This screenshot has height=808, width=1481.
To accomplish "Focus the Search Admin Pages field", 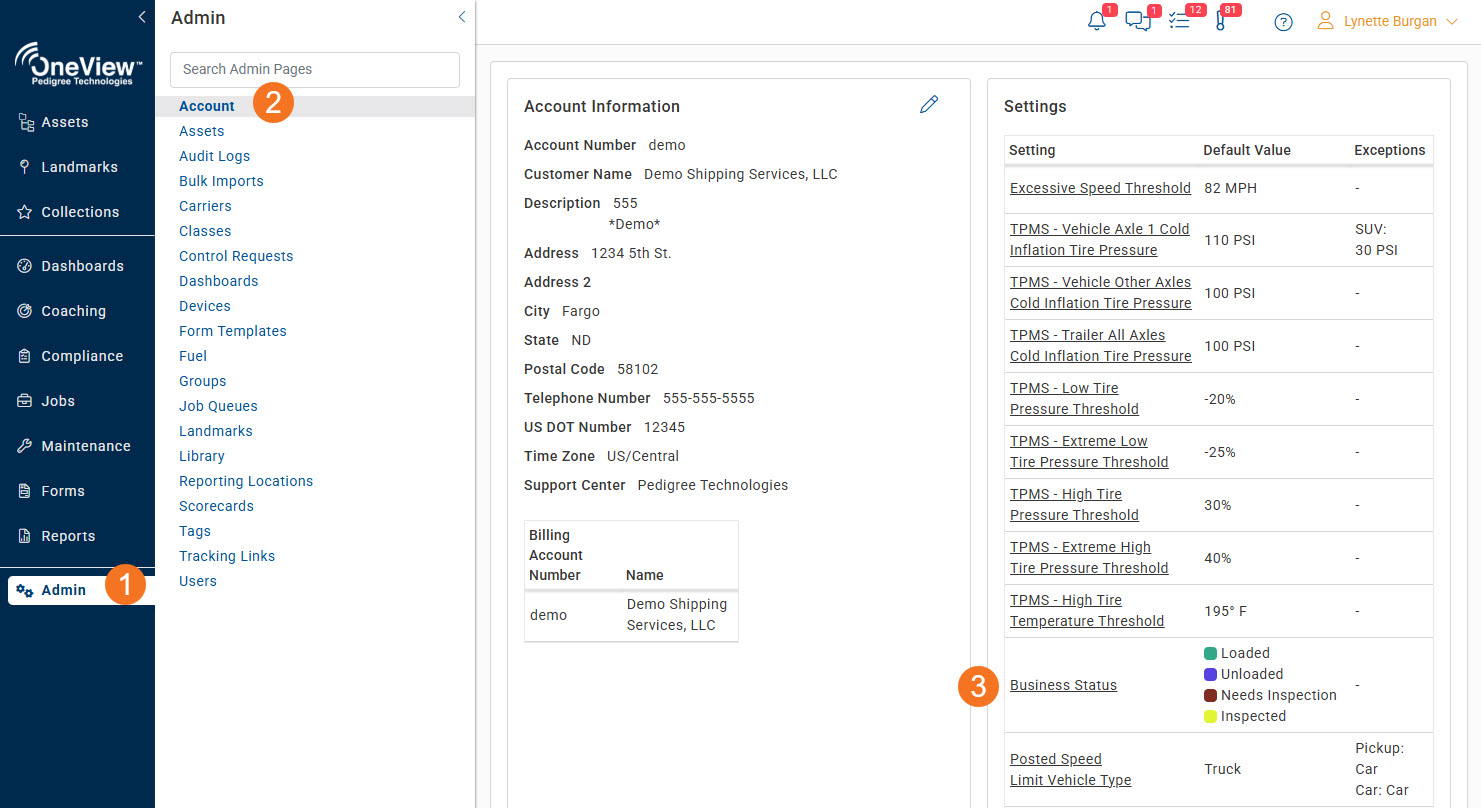I will click(x=315, y=69).
